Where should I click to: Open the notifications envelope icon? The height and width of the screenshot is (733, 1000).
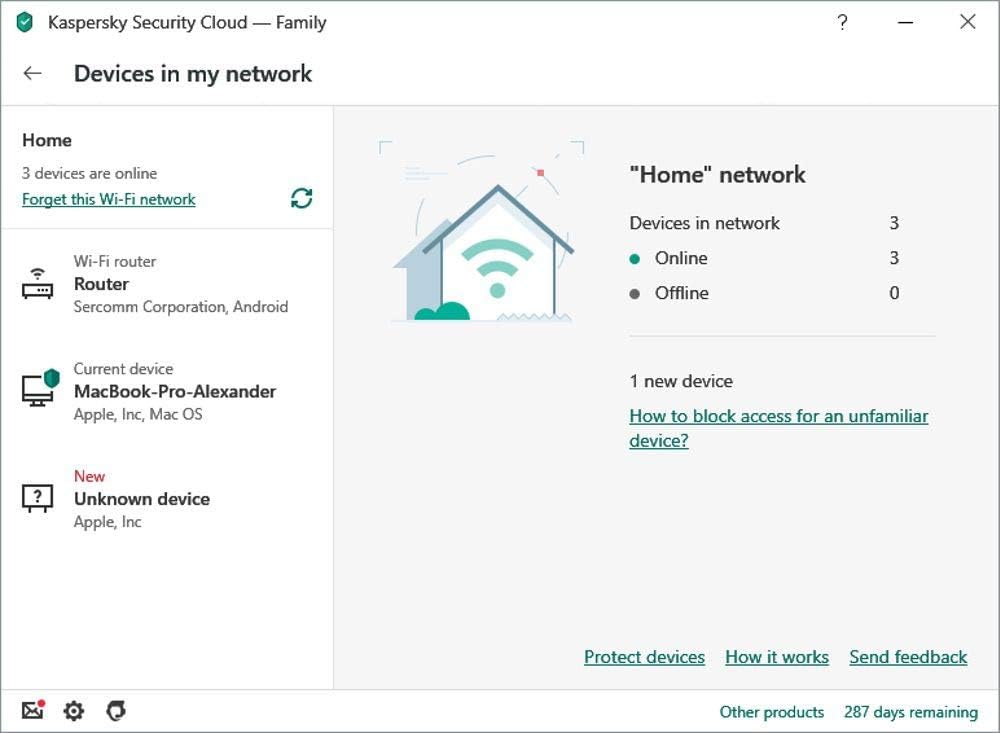[x=33, y=710]
